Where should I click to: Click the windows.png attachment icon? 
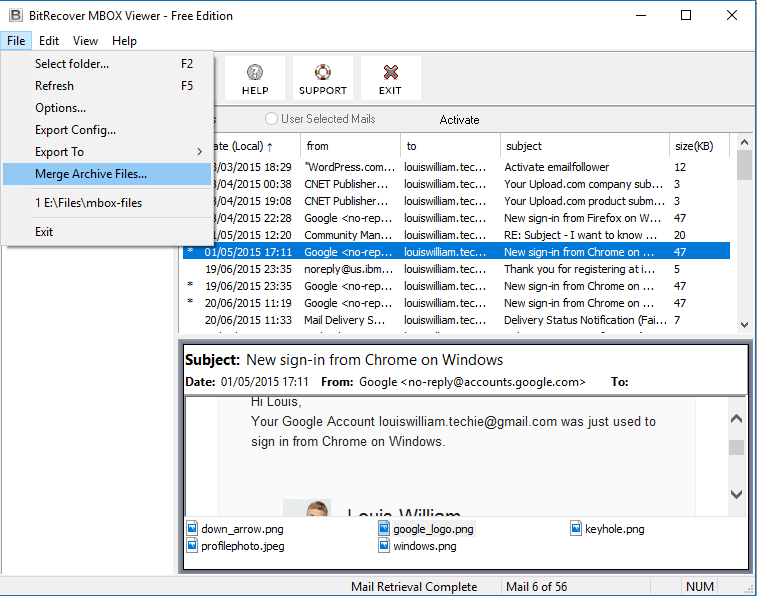(x=384, y=546)
